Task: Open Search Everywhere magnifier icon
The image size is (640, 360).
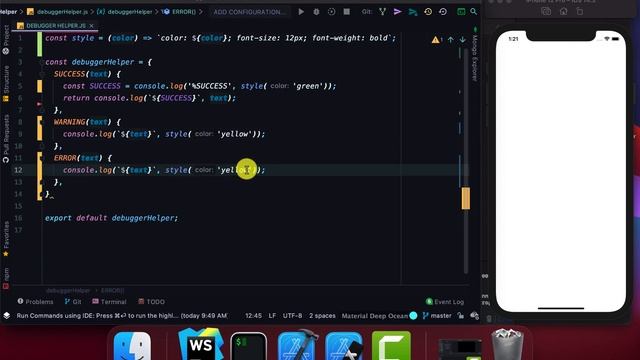Action: [x=473, y=12]
